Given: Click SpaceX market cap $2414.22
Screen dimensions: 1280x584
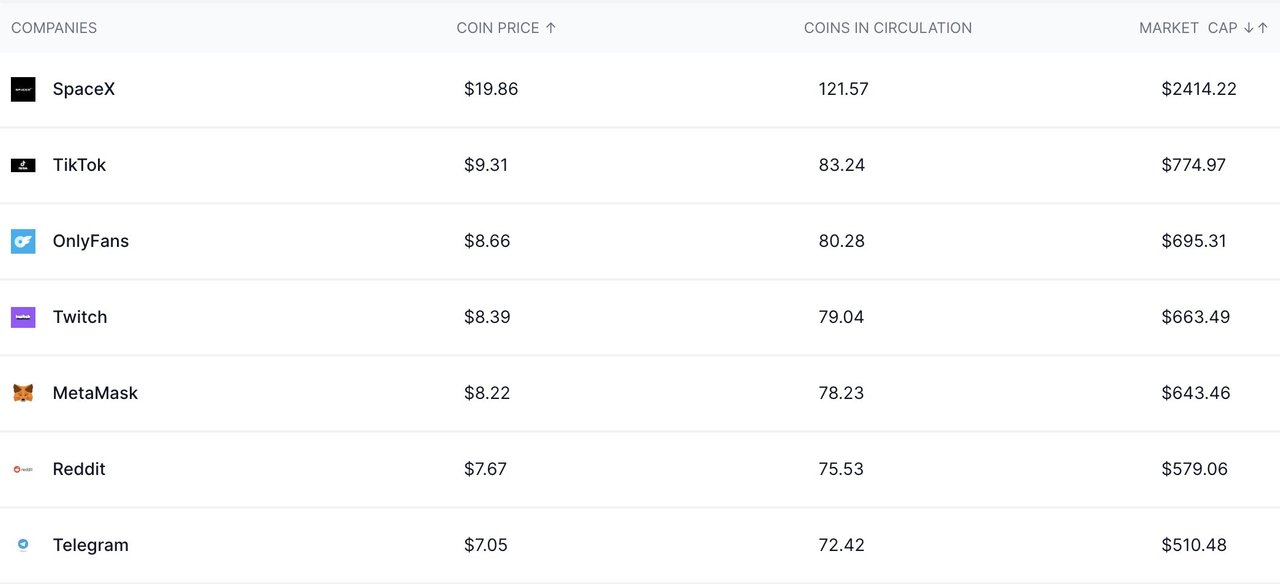Looking at the screenshot, I should tap(1199, 89).
